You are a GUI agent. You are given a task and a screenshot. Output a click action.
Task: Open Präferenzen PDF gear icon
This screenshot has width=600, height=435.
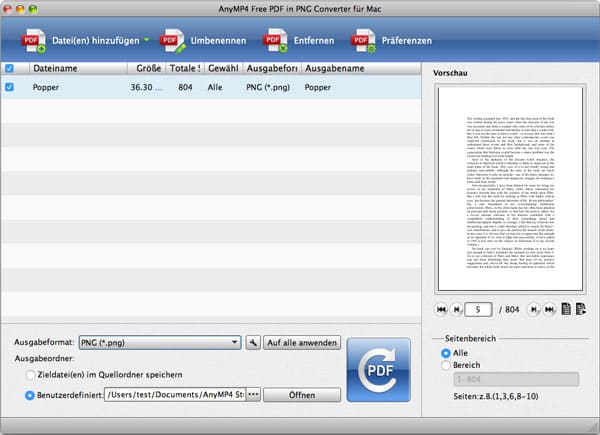coord(364,41)
